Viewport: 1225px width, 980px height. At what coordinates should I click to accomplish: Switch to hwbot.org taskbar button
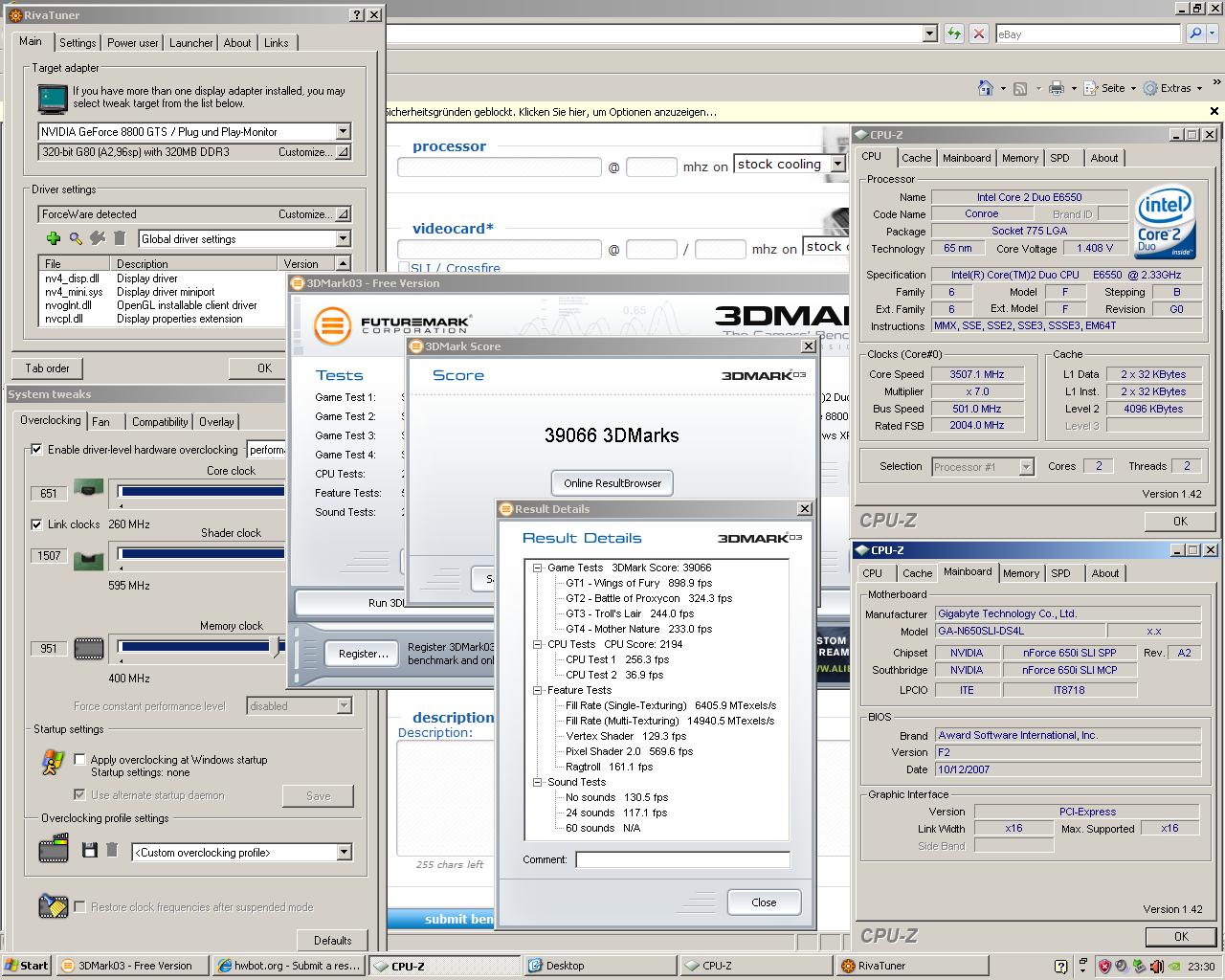tap(288, 966)
